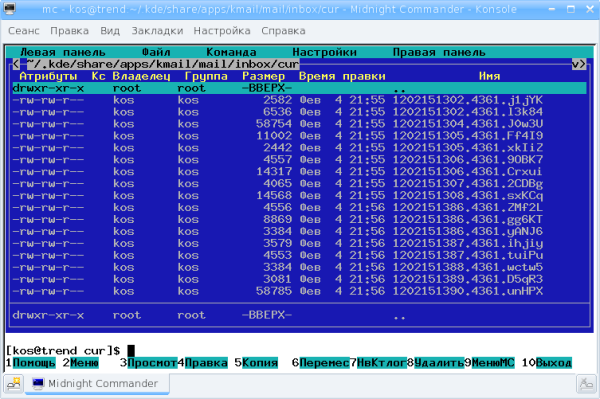Viewport: 600px width, 399px height.
Task: Click the Владелец column header
Action: tap(142, 76)
